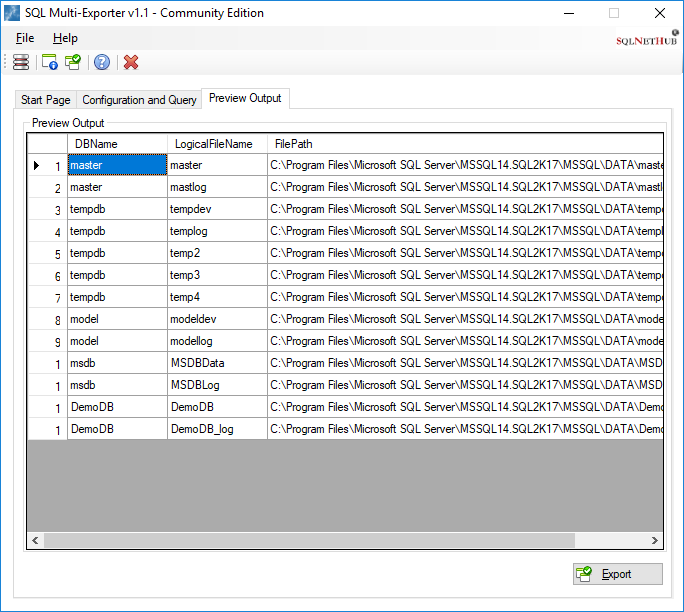Viewport: 684px width, 612px height.
Task: Click the FilePath cell of MSDBLog row
Action: pos(465,385)
